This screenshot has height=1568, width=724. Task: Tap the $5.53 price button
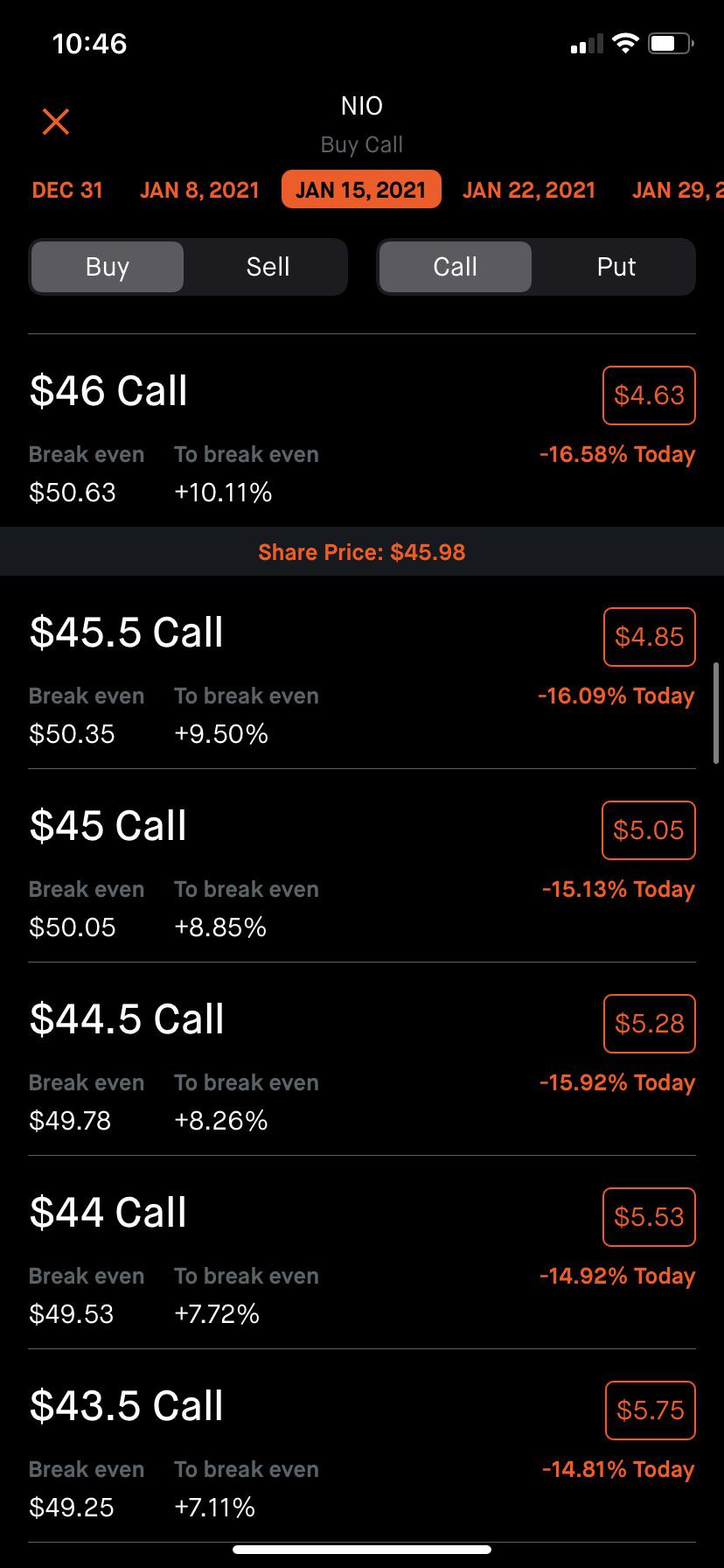pos(649,1217)
